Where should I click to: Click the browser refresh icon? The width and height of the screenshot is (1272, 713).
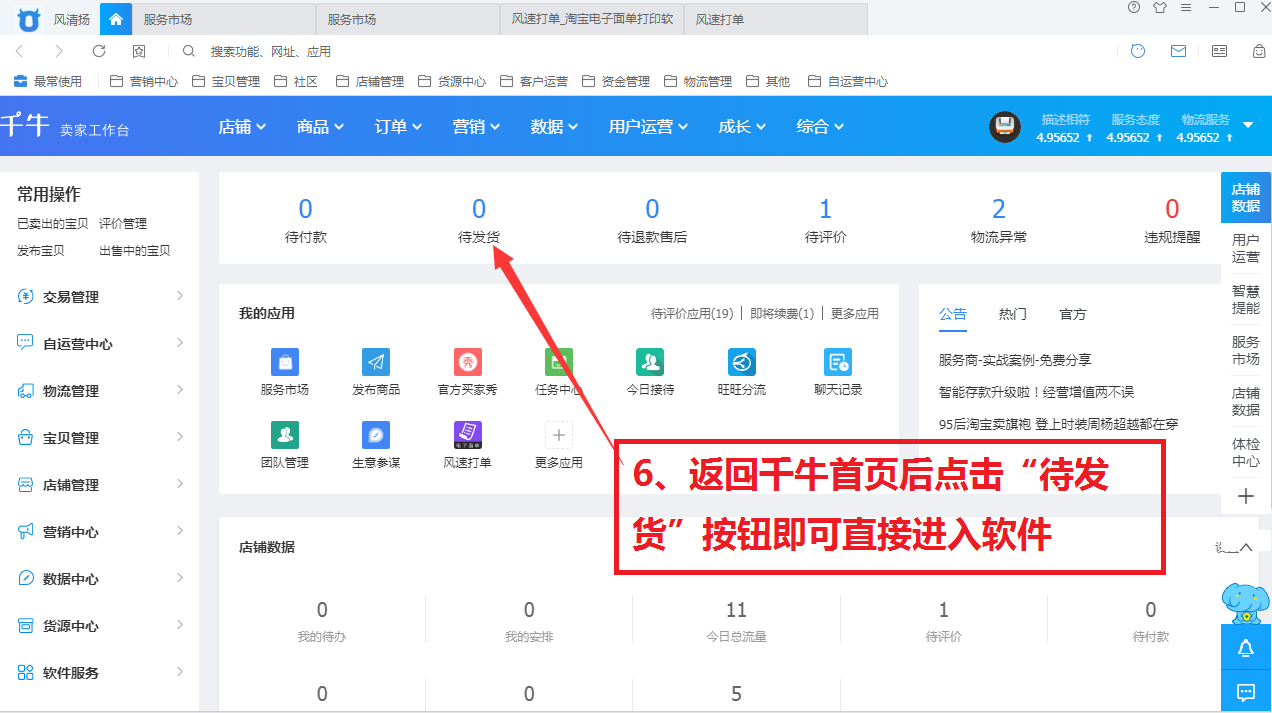click(x=99, y=51)
